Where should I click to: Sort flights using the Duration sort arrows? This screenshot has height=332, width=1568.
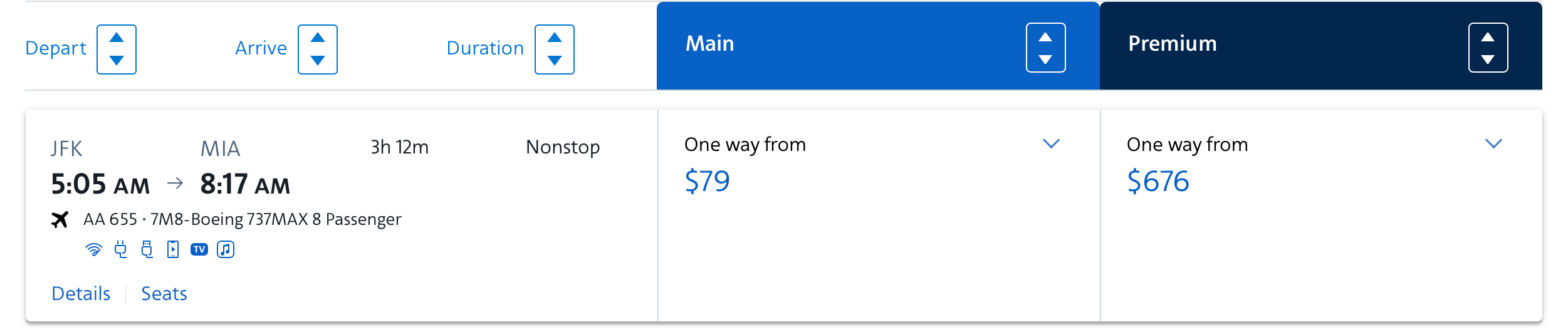[555, 49]
